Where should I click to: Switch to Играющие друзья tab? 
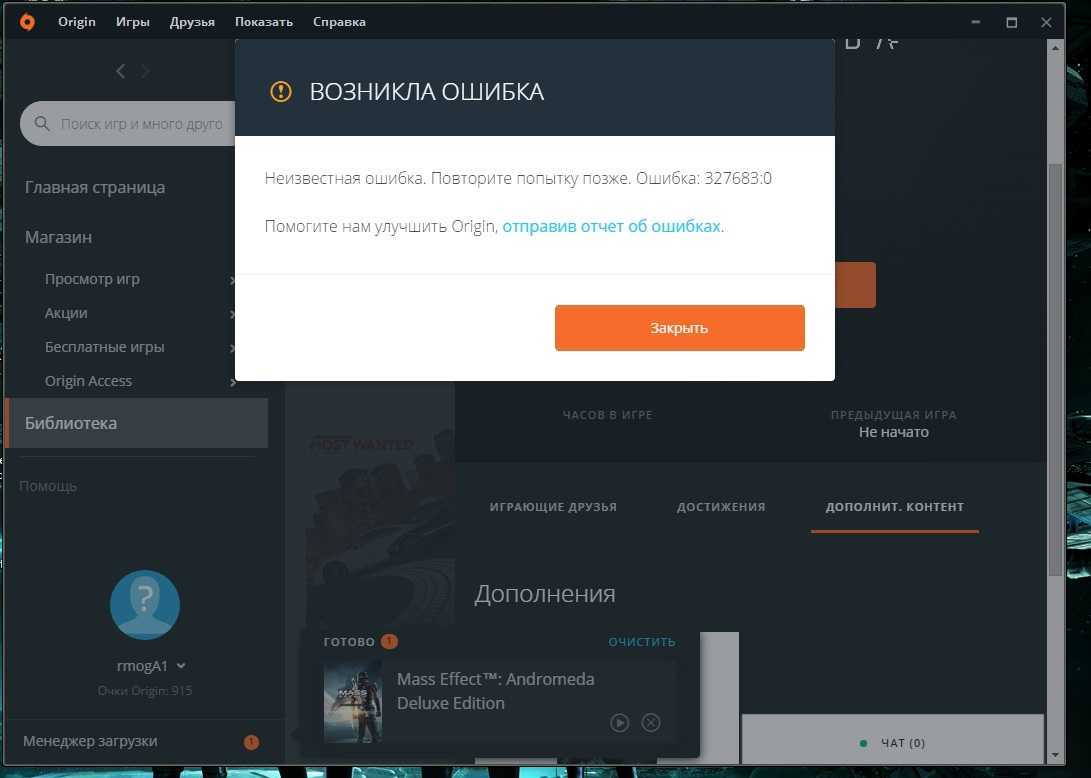click(x=553, y=507)
